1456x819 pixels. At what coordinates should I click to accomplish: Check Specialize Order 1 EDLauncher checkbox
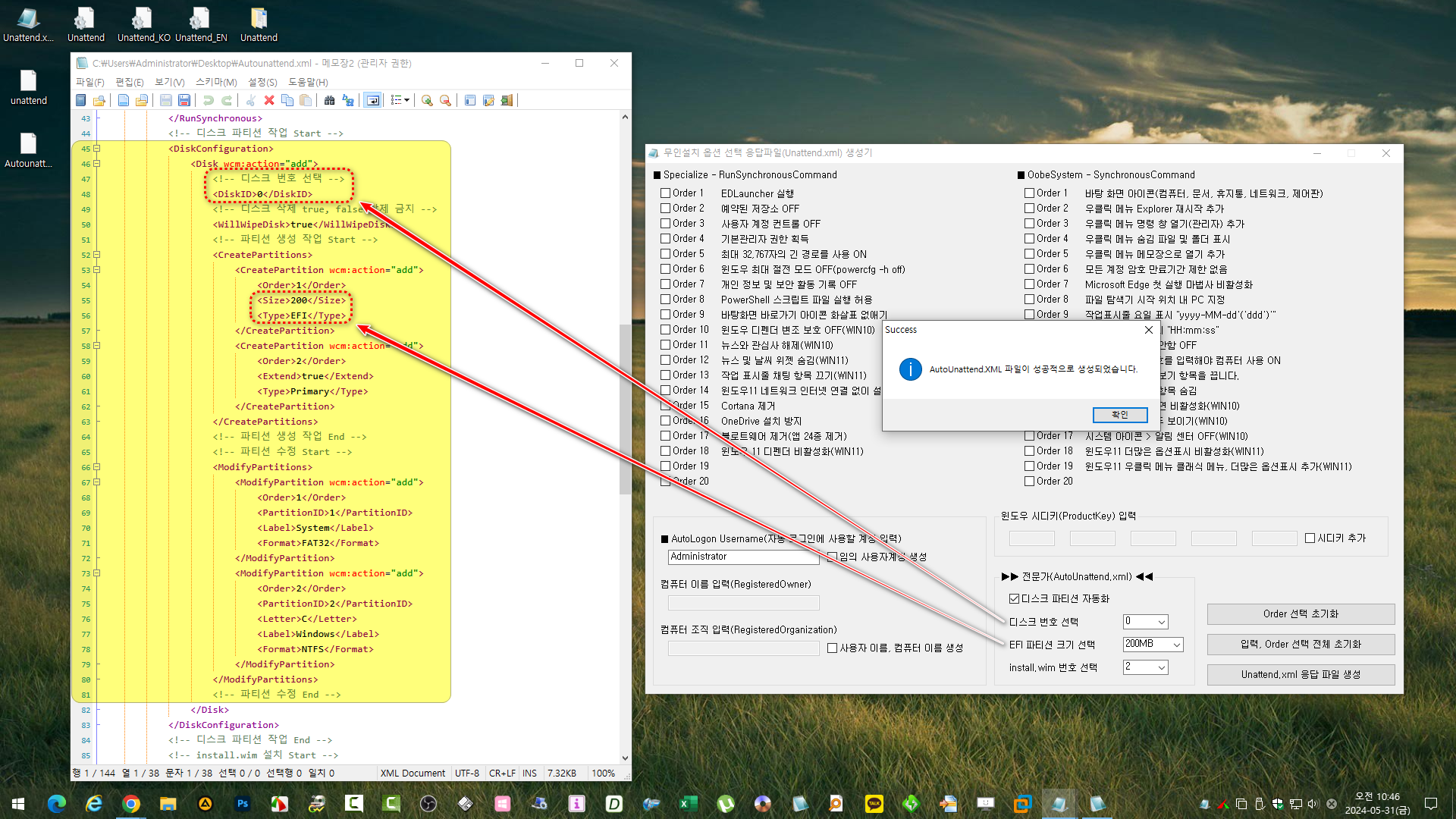point(665,193)
